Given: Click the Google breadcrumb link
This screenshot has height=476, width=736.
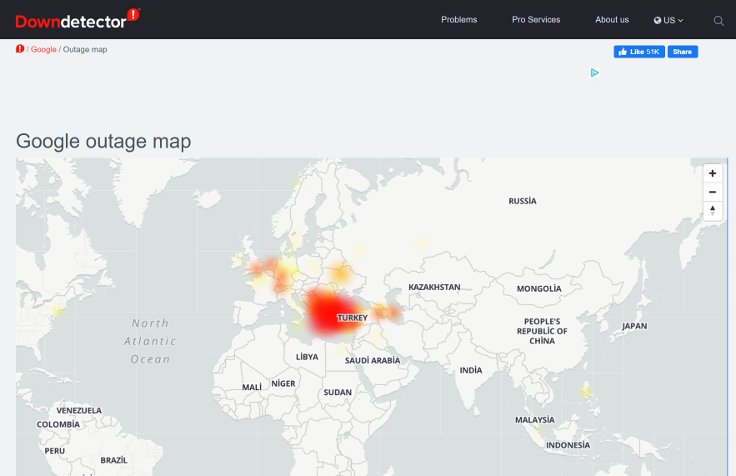Looking at the screenshot, I should [x=44, y=49].
